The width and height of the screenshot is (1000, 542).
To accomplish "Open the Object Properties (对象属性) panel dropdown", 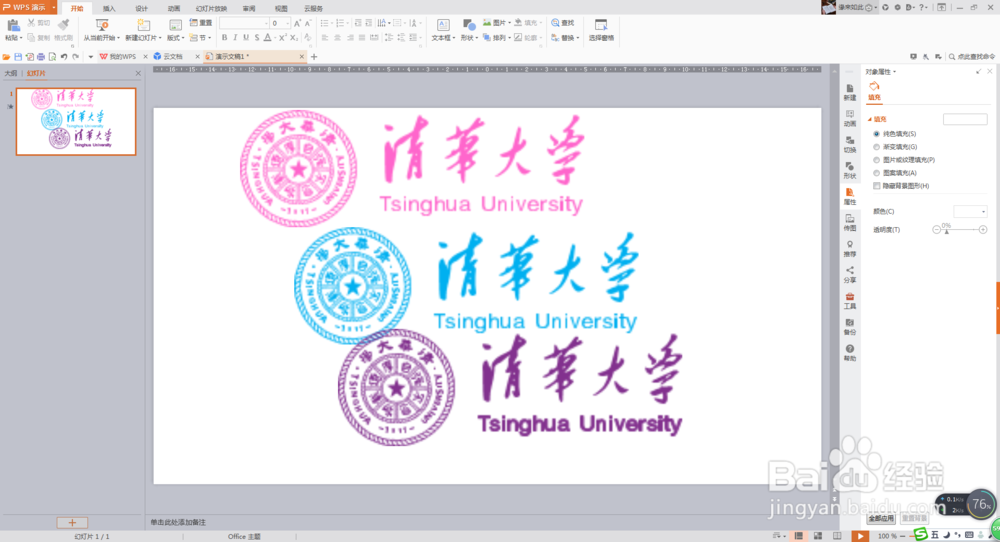I will click(895, 72).
